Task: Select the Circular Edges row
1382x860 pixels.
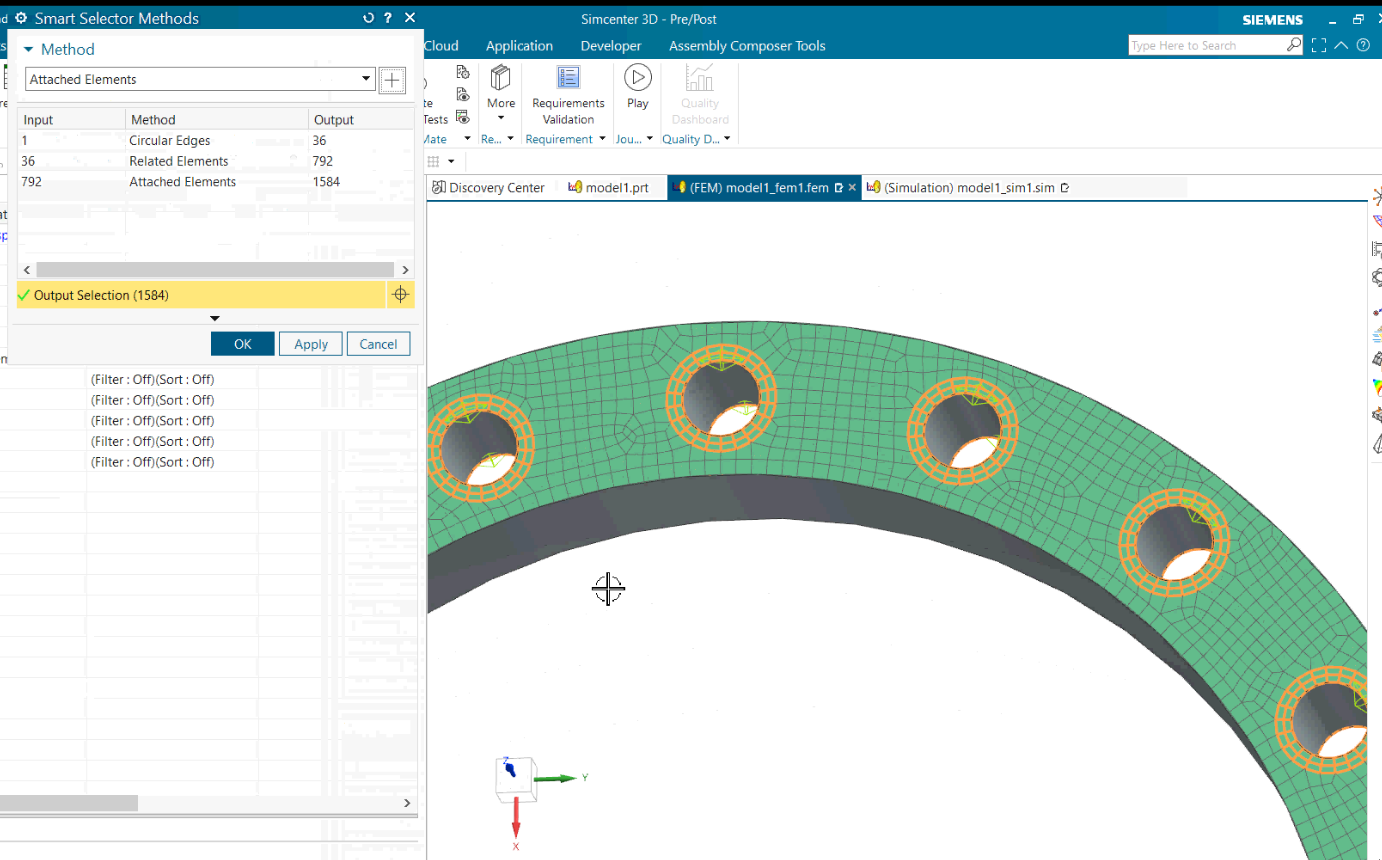Action: coord(215,140)
